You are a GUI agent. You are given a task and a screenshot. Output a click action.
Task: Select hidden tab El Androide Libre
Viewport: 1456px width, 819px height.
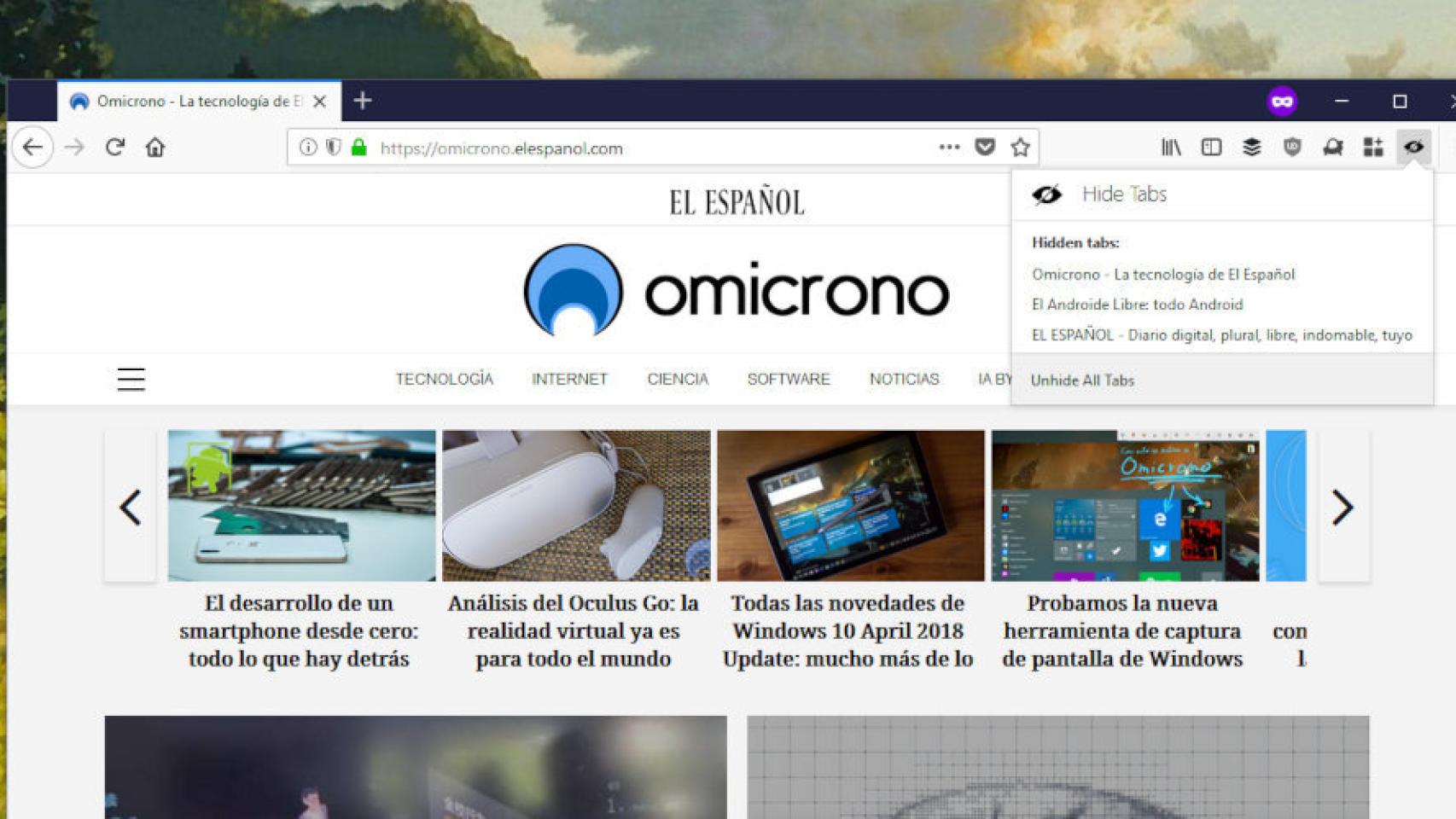[1137, 305]
